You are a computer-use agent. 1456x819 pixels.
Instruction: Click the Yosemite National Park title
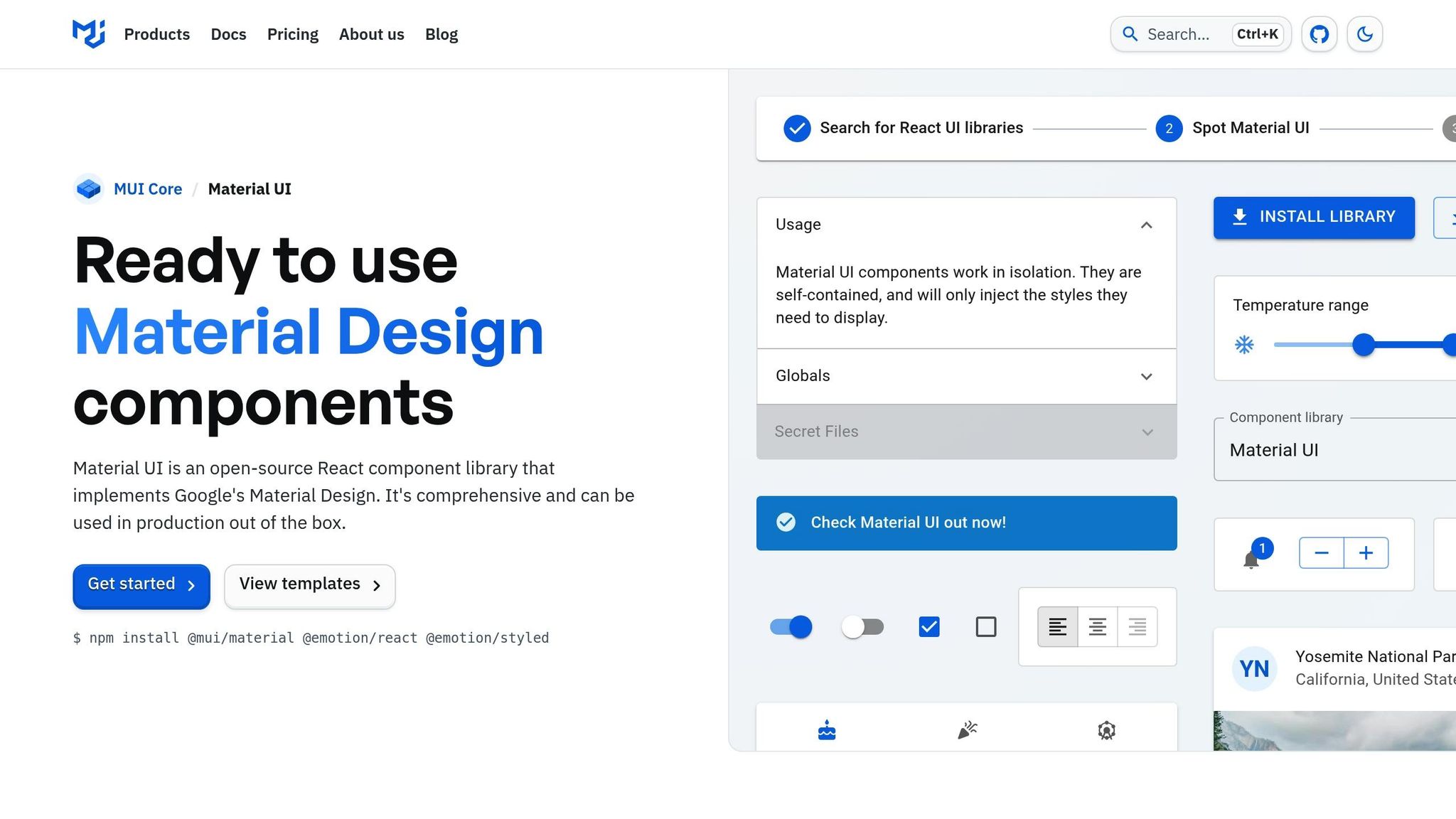point(1376,657)
